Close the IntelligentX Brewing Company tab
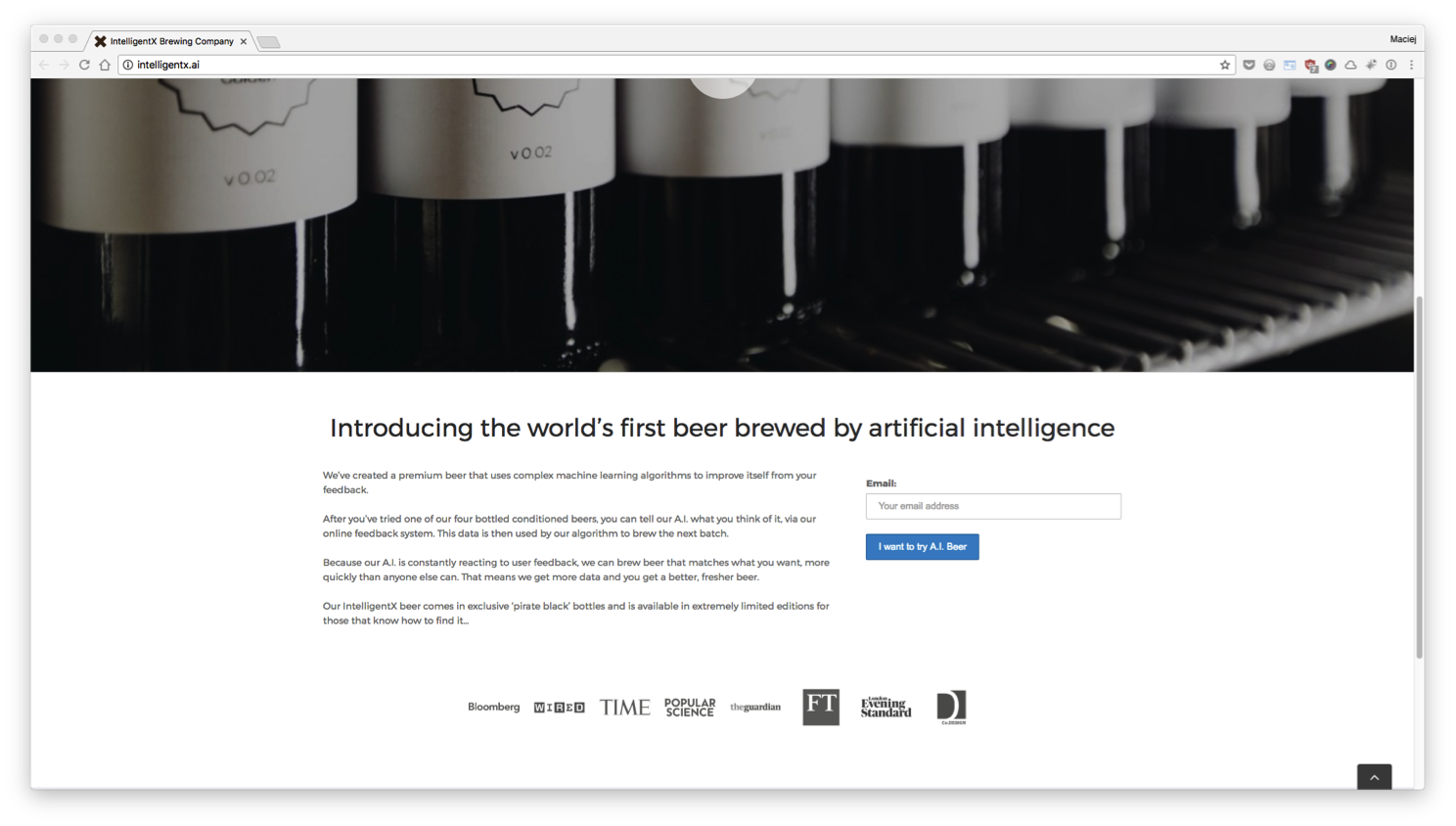 pyautogui.click(x=244, y=41)
